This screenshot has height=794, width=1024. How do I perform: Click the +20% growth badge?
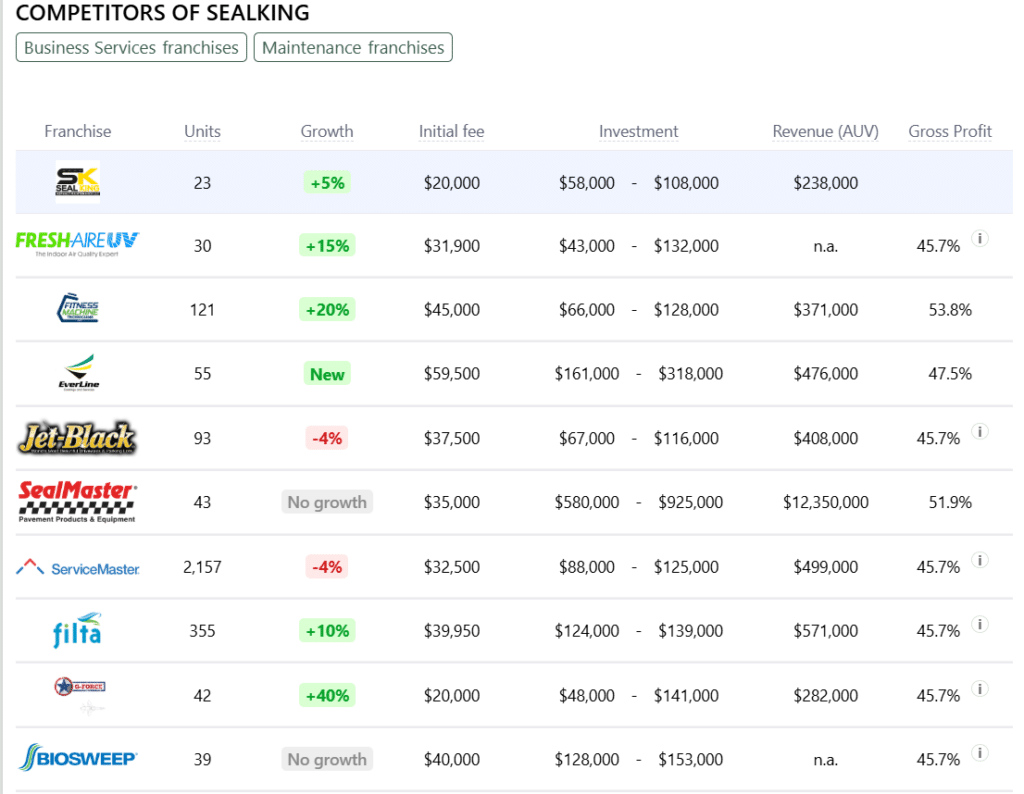[327, 310]
